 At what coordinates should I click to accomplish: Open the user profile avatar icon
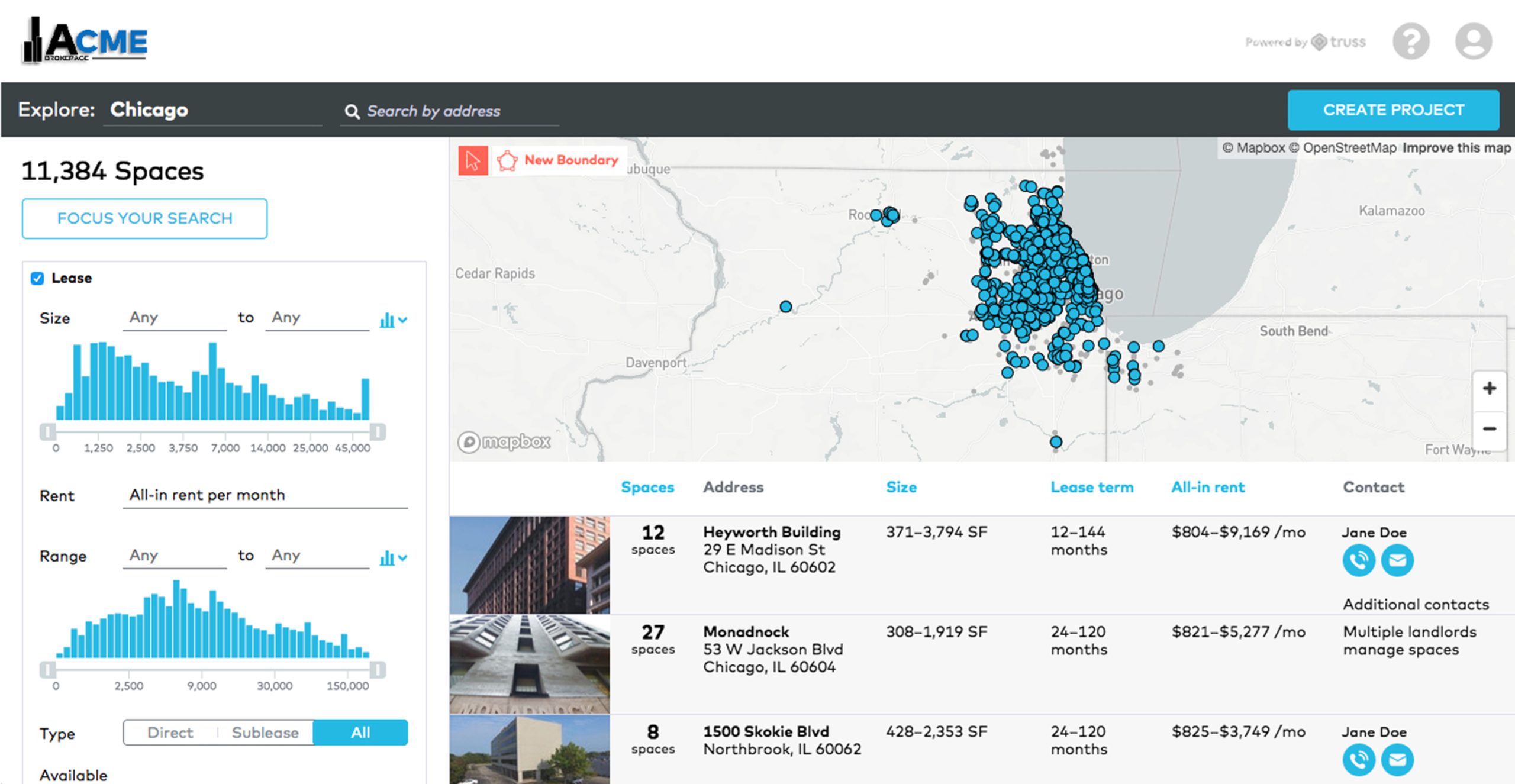[x=1473, y=41]
